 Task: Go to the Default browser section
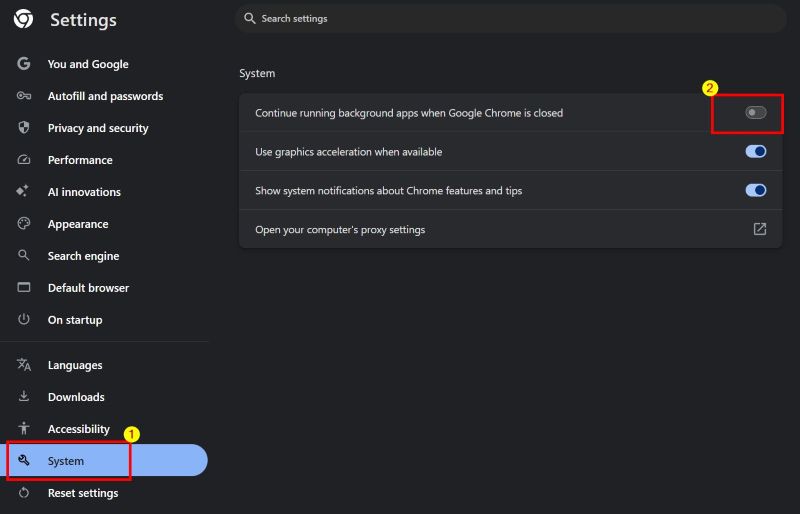(88, 288)
